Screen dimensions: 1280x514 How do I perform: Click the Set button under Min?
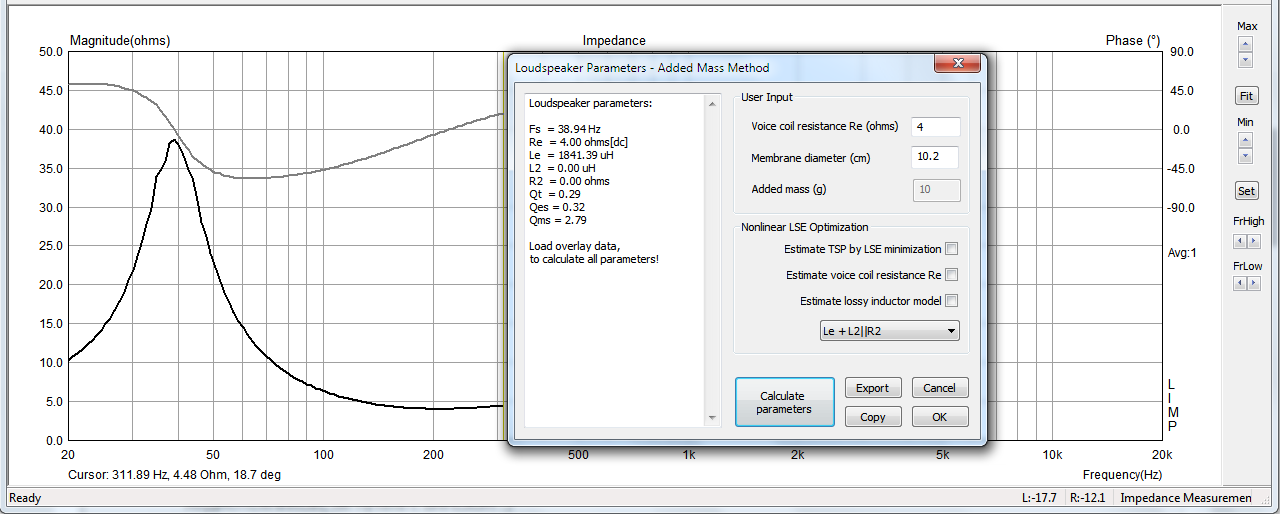click(1246, 191)
